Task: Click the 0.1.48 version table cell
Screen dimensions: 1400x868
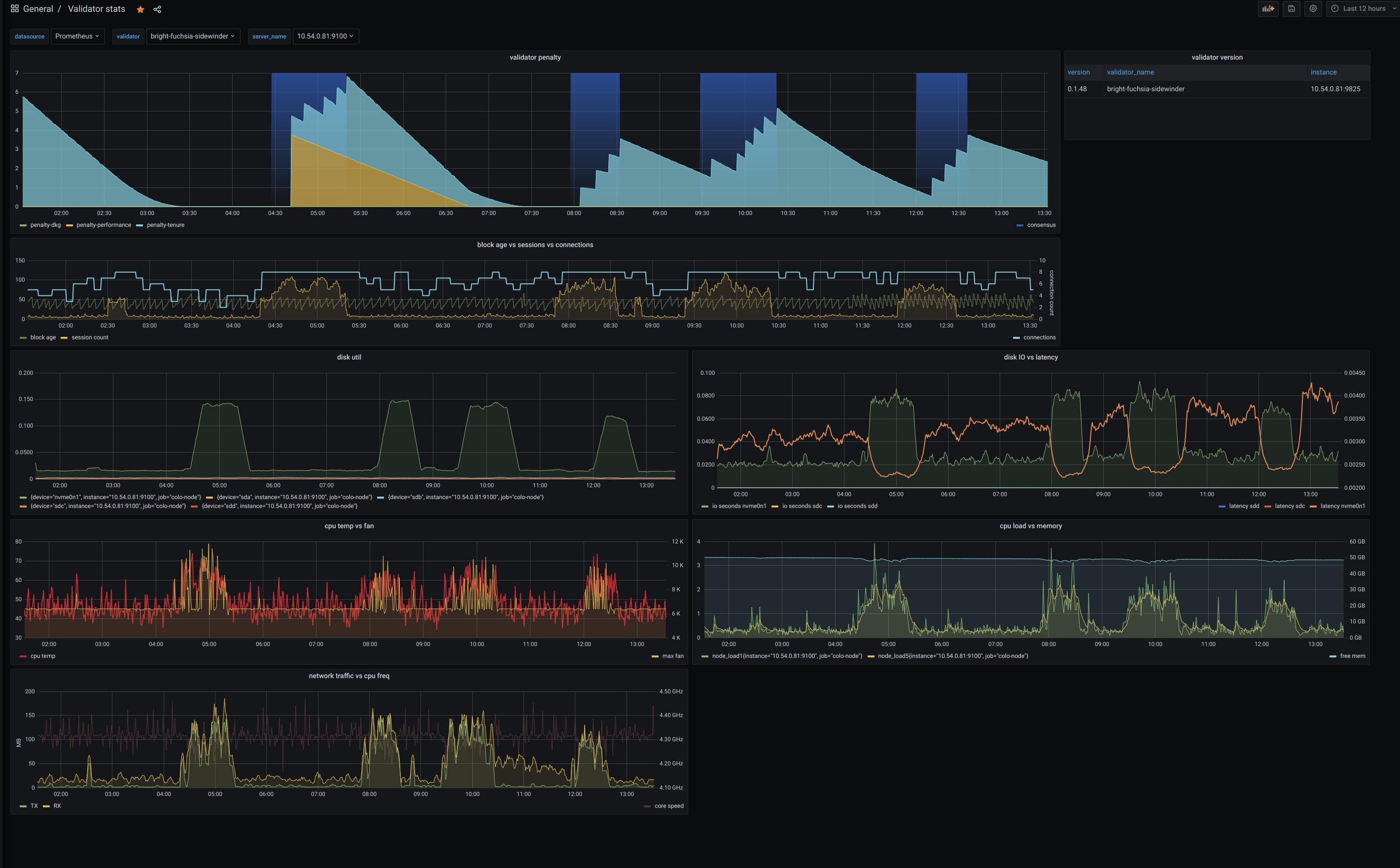Action: click(x=1077, y=89)
